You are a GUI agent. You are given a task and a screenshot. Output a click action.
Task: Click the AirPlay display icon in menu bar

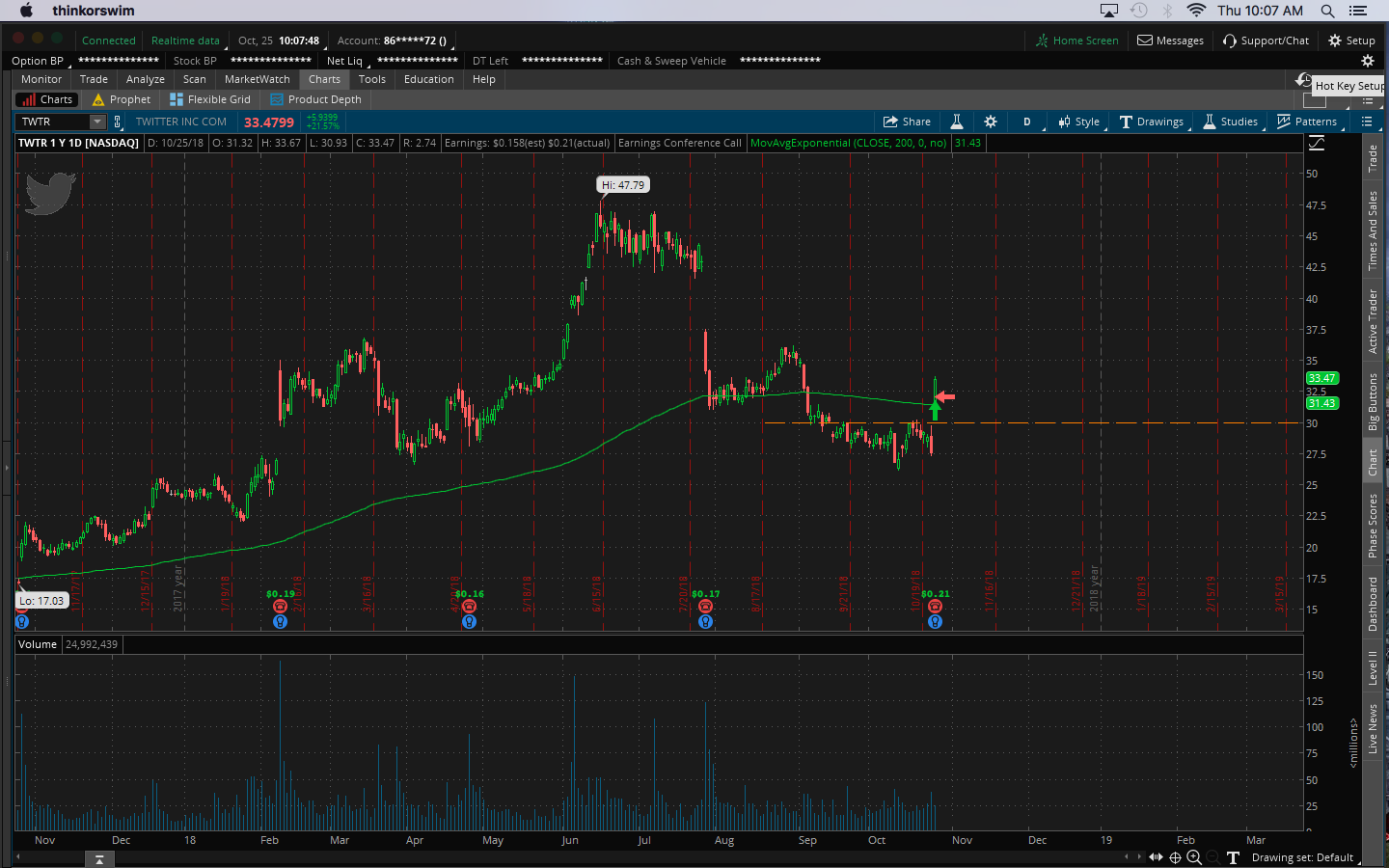[1109, 11]
